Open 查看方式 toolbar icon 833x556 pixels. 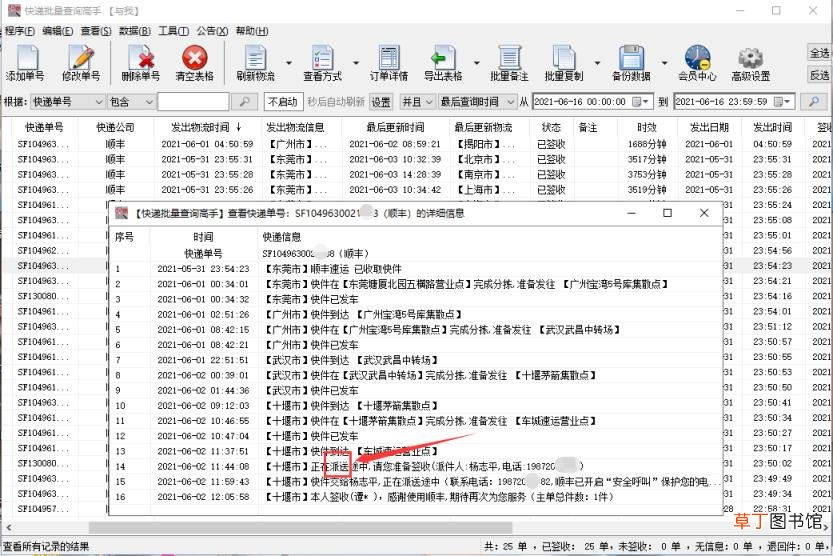pyautogui.click(x=322, y=63)
